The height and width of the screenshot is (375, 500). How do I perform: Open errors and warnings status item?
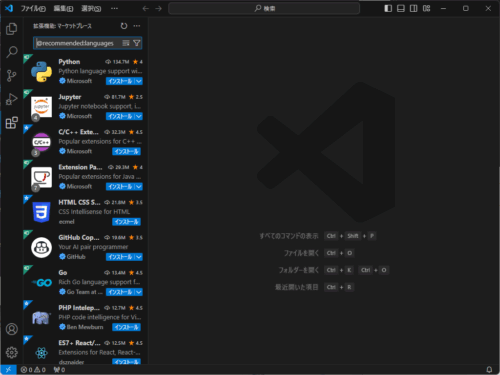[33, 369]
